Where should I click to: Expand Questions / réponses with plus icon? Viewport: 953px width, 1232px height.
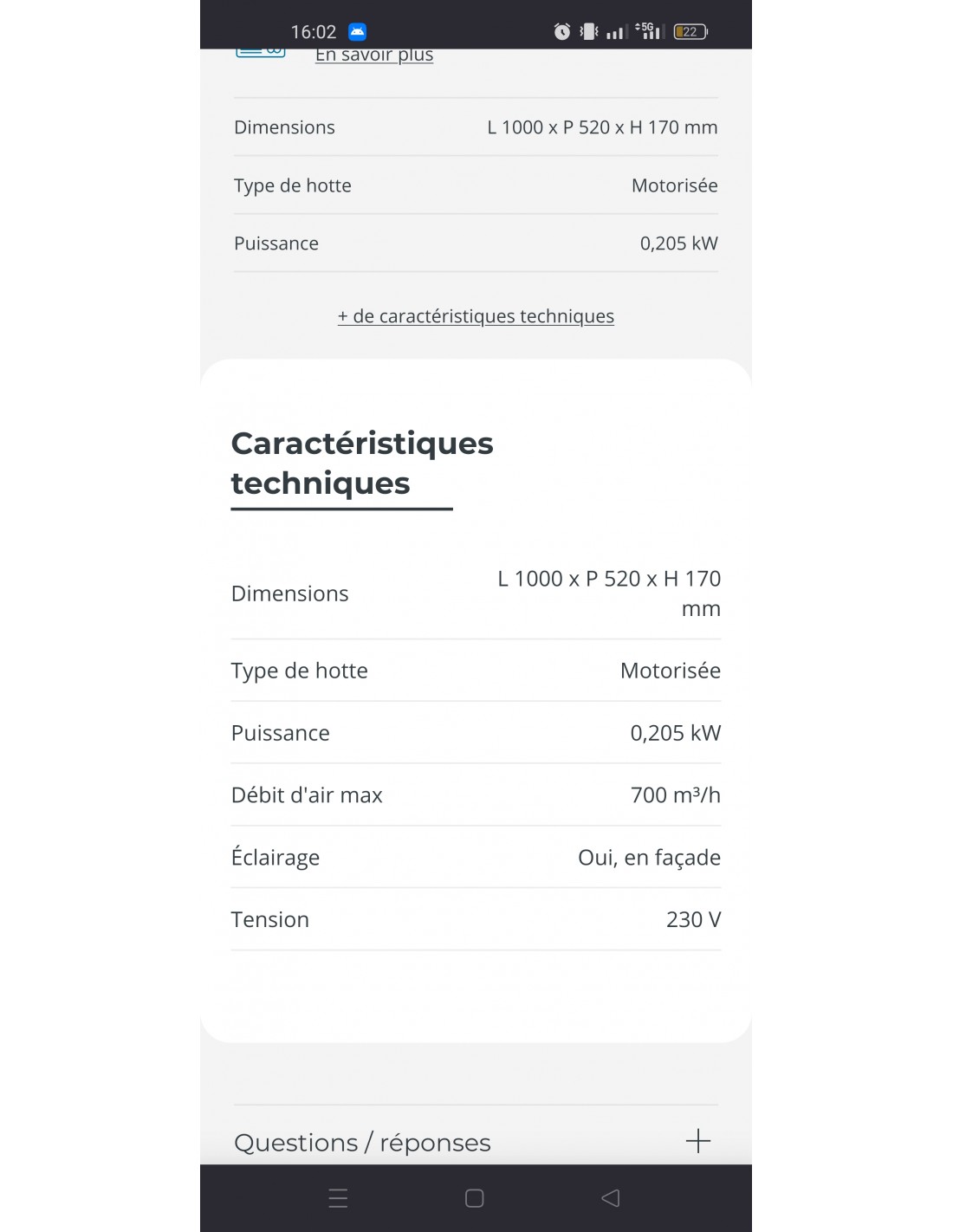coord(697,1141)
